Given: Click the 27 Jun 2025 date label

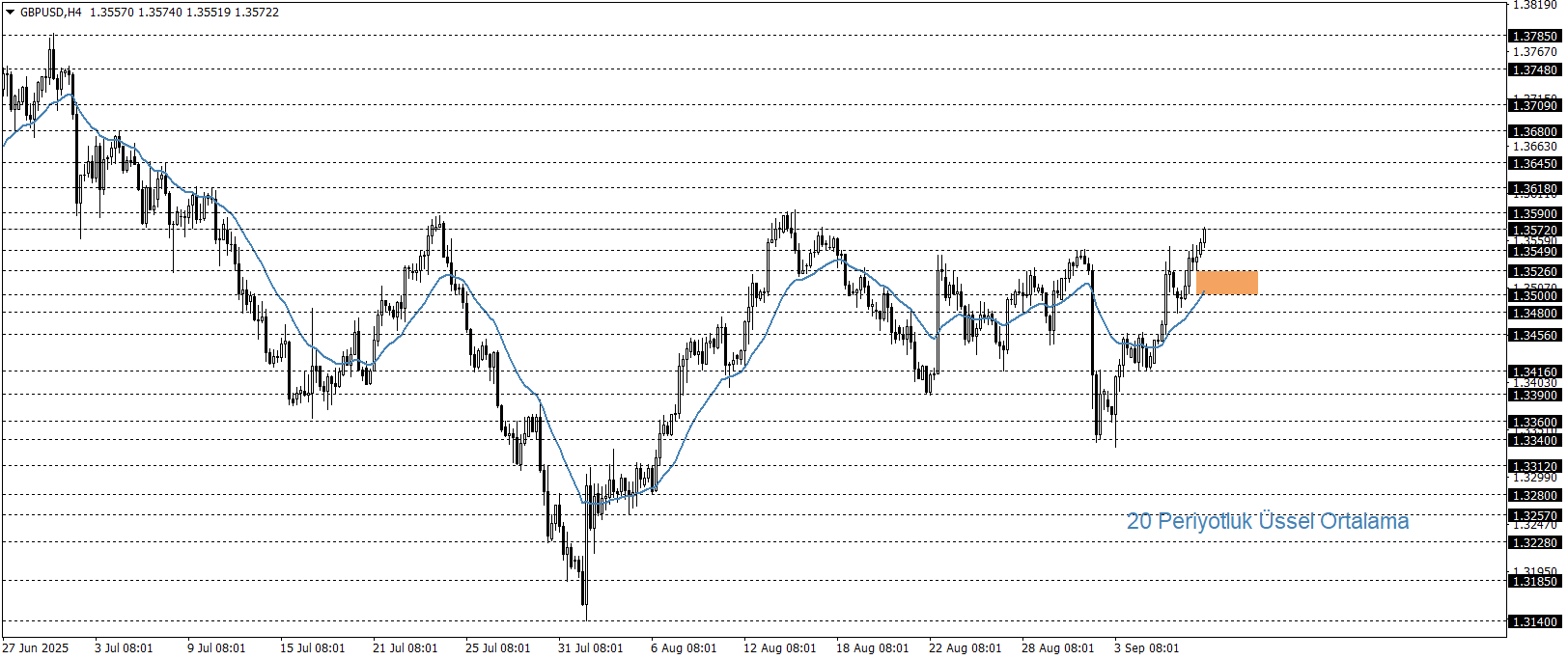Looking at the screenshot, I should point(36,647).
